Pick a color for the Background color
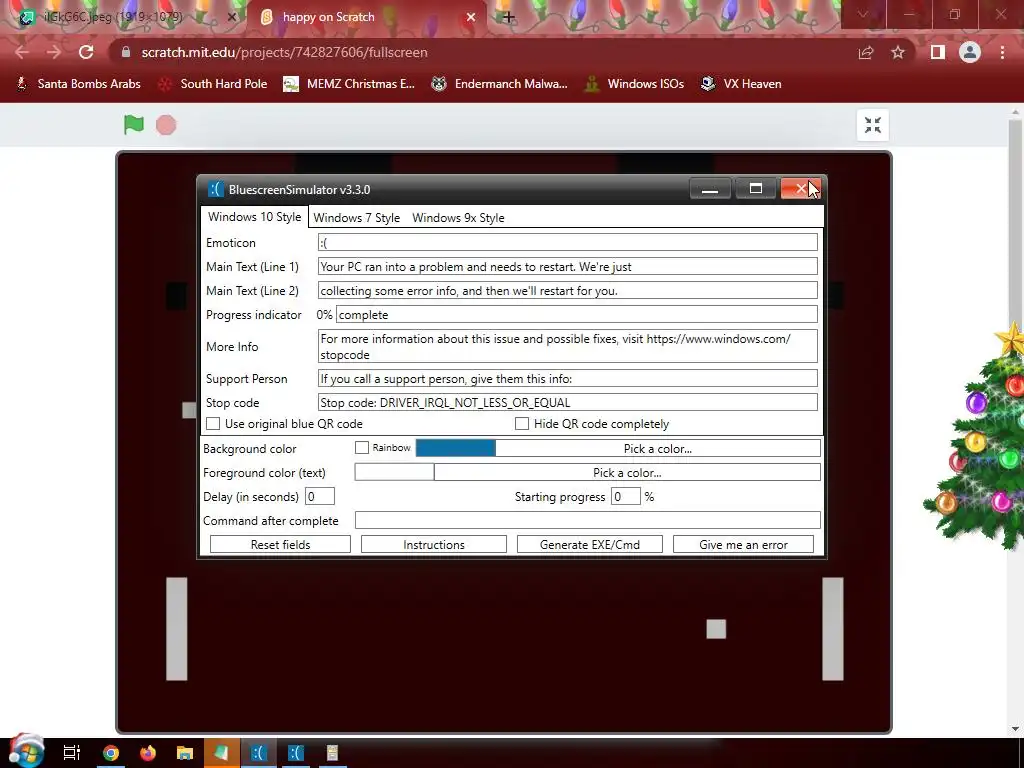The height and width of the screenshot is (768, 1024). point(658,449)
